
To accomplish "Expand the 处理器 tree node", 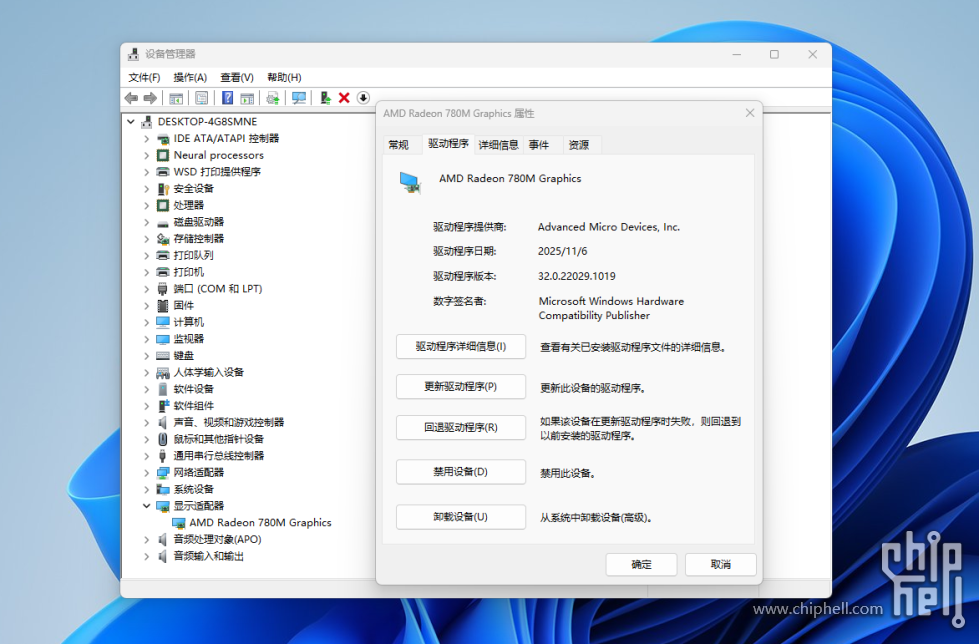I will coord(145,204).
